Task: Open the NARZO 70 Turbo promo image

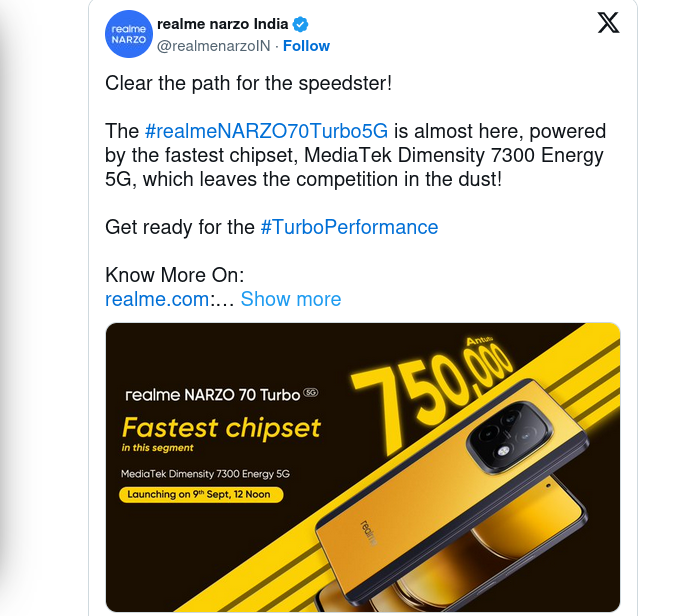Action: click(363, 467)
